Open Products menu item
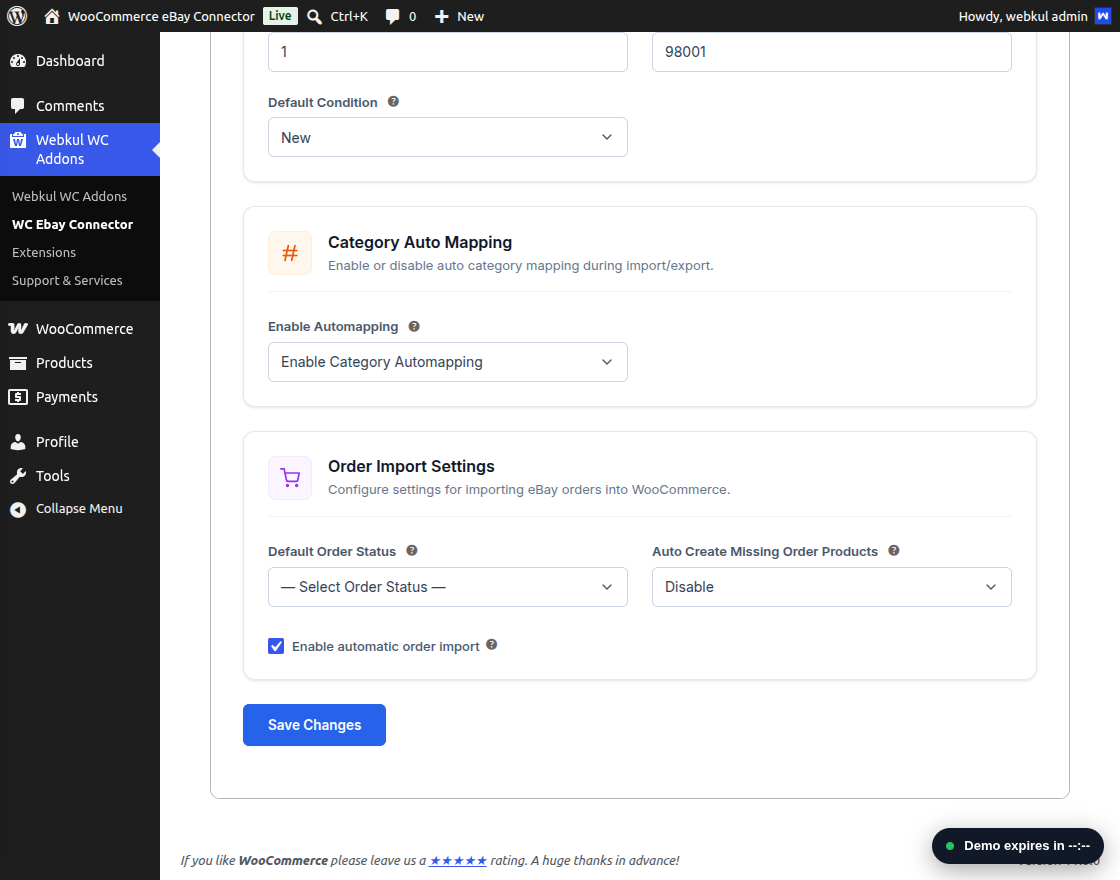Image resolution: width=1120 pixels, height=880 pixels. pos(80,363)
